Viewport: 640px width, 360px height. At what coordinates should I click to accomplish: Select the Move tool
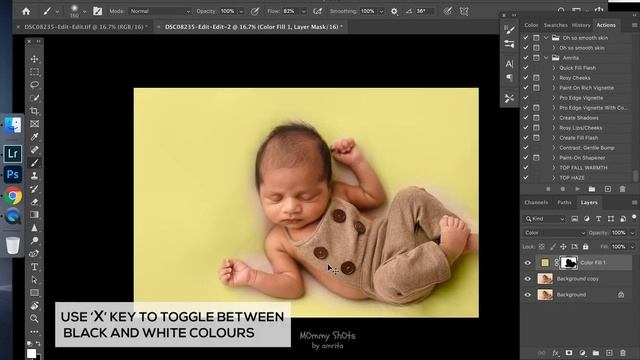pos(34,59)
